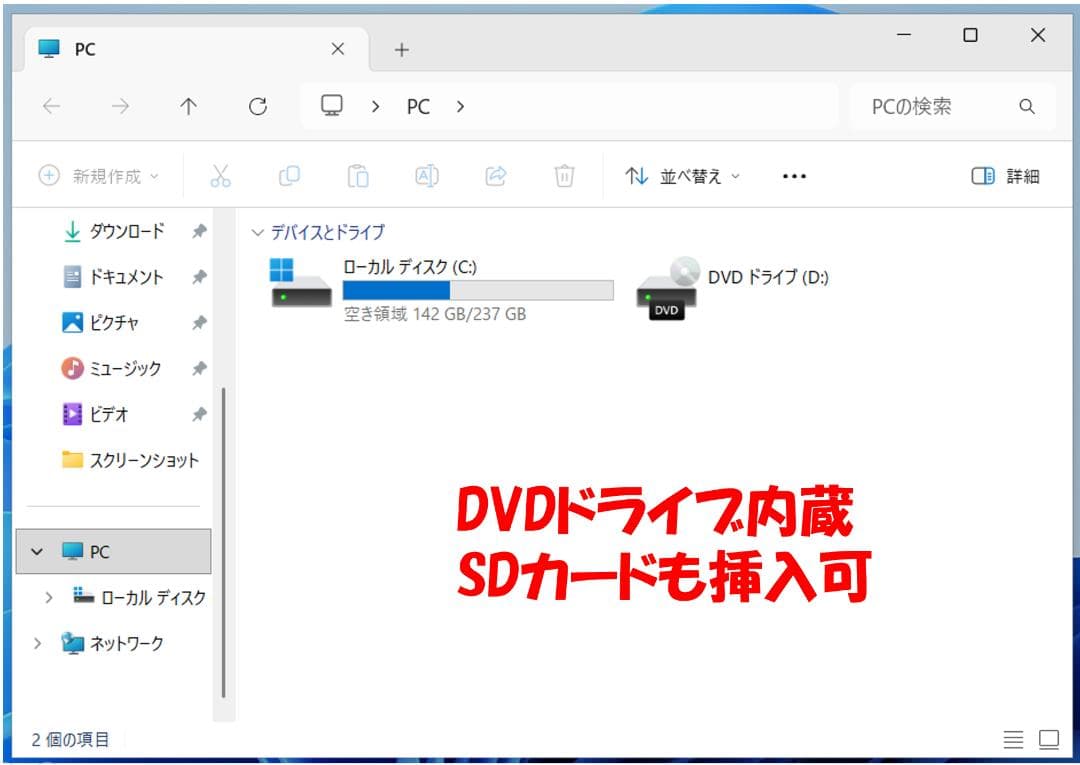Click the navigate up arrow button

188,106
